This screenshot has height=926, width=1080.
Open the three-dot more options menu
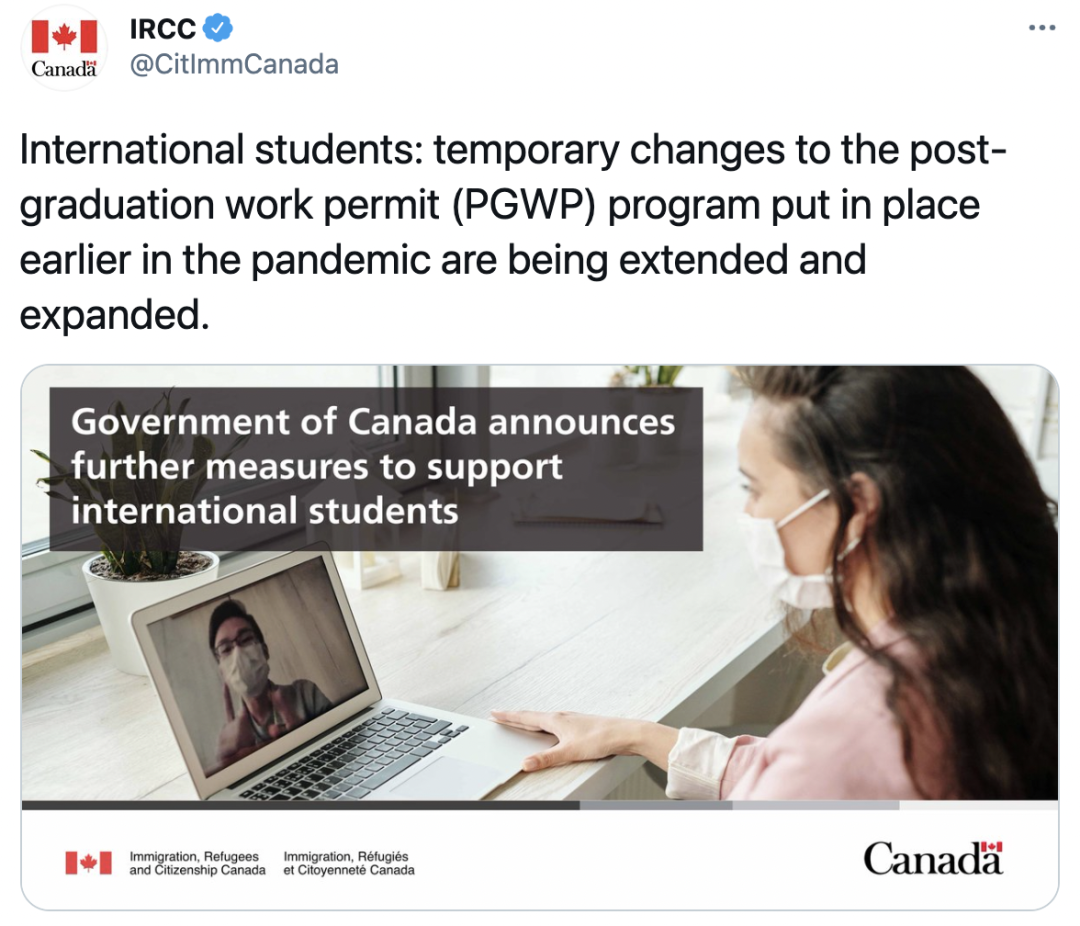point(1041,28)
